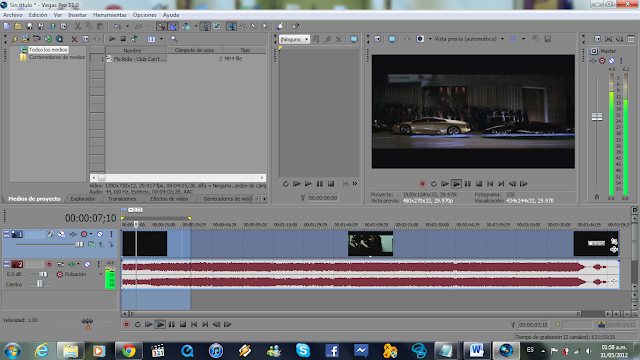640x360 pixels.
Task: Open the Opciones menu
Action: [x=144, y=15]
